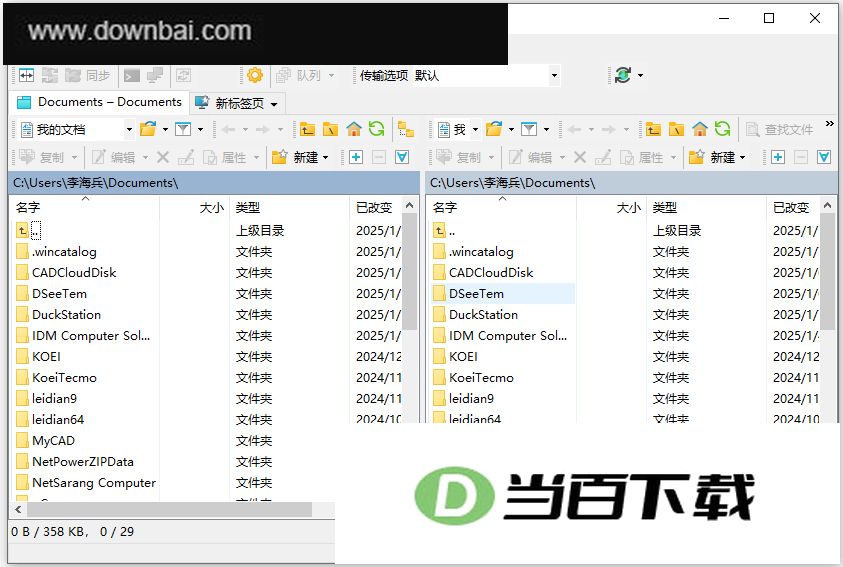Sort left panel by 类型 column header

pyautogui.click(x=290, y=207)
